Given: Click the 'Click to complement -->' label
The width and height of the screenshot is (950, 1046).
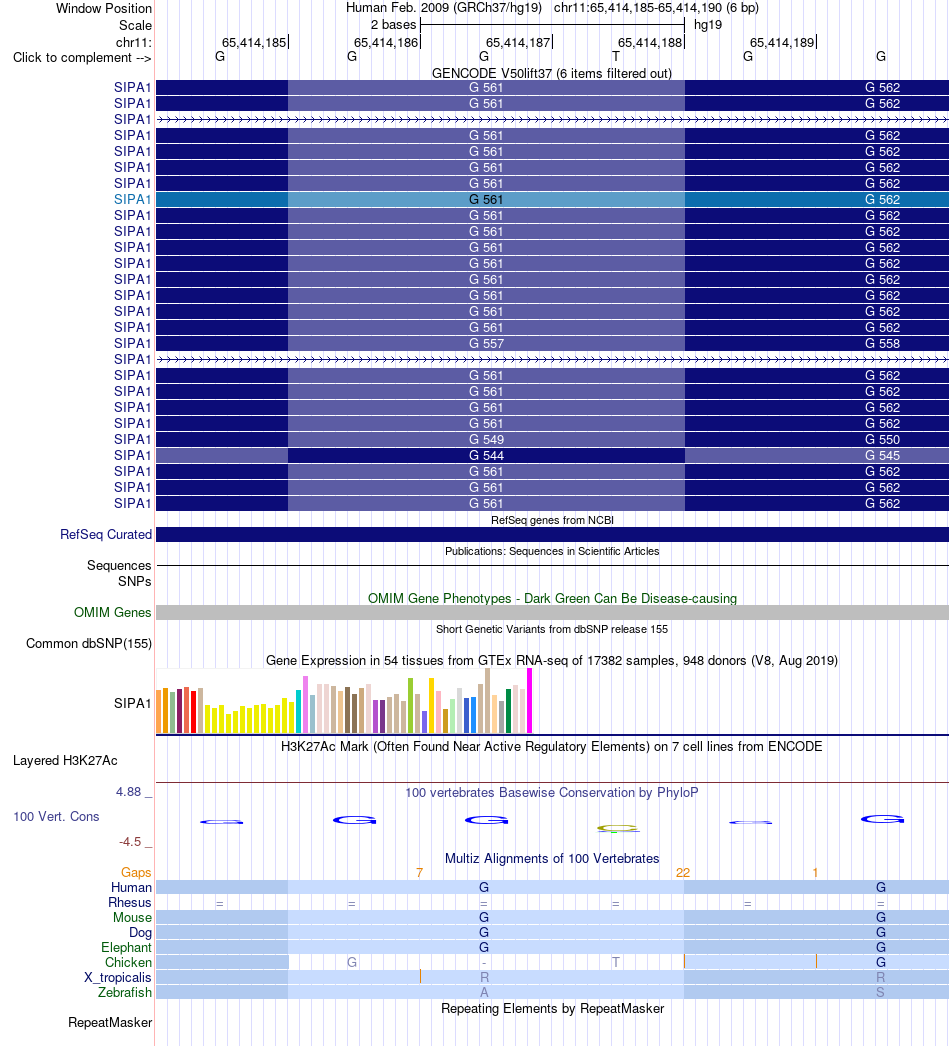Looking at the screenshot, I should (82, 57).
